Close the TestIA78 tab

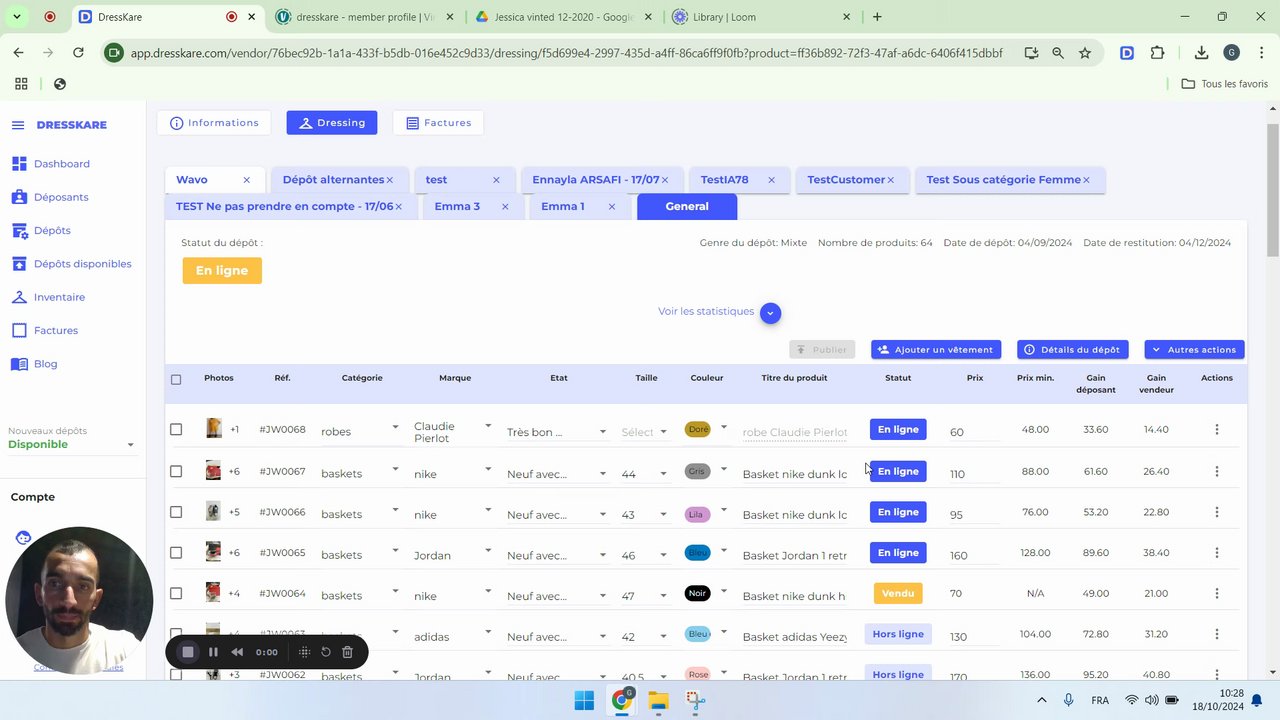coord(771,180)
